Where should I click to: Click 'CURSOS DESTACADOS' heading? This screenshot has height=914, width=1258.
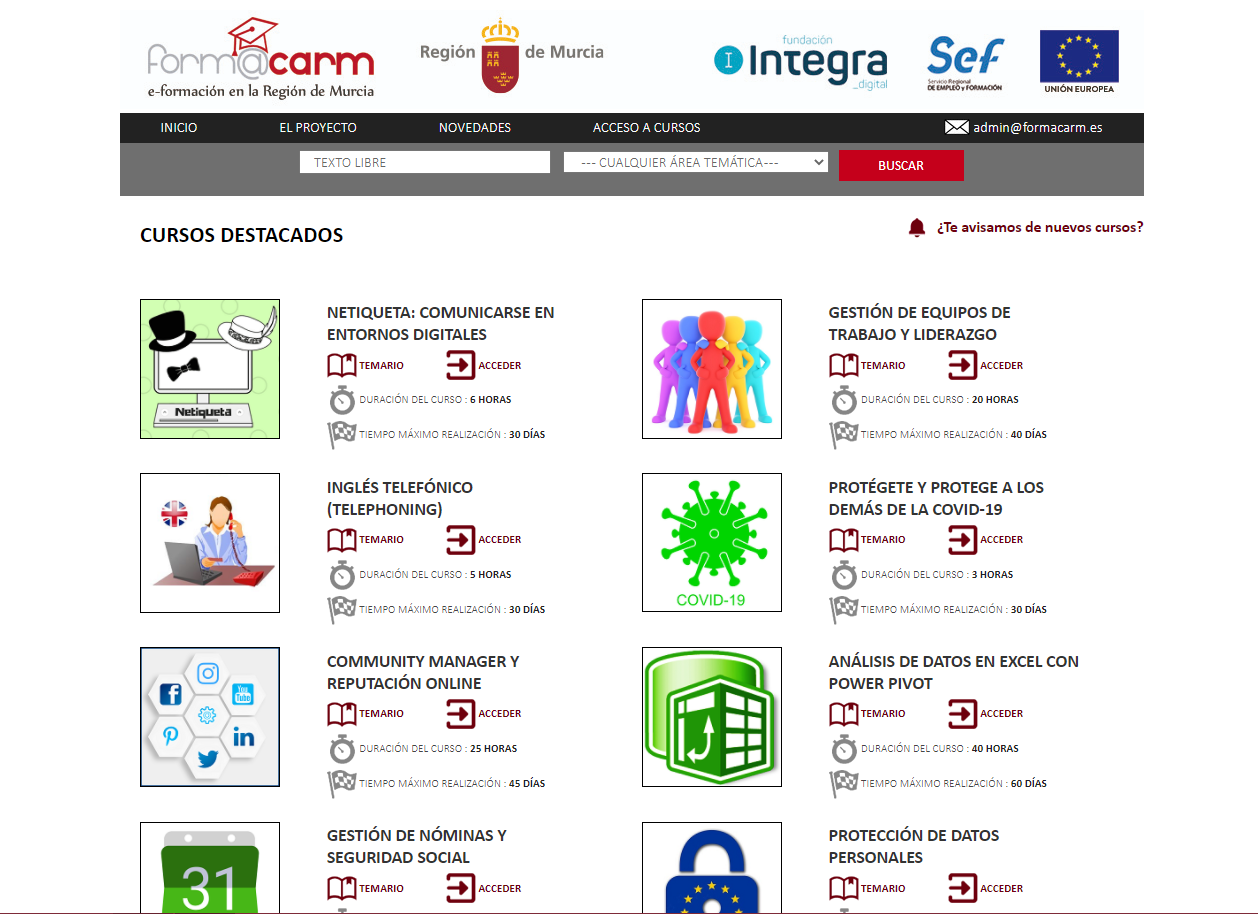click(241, 236)
